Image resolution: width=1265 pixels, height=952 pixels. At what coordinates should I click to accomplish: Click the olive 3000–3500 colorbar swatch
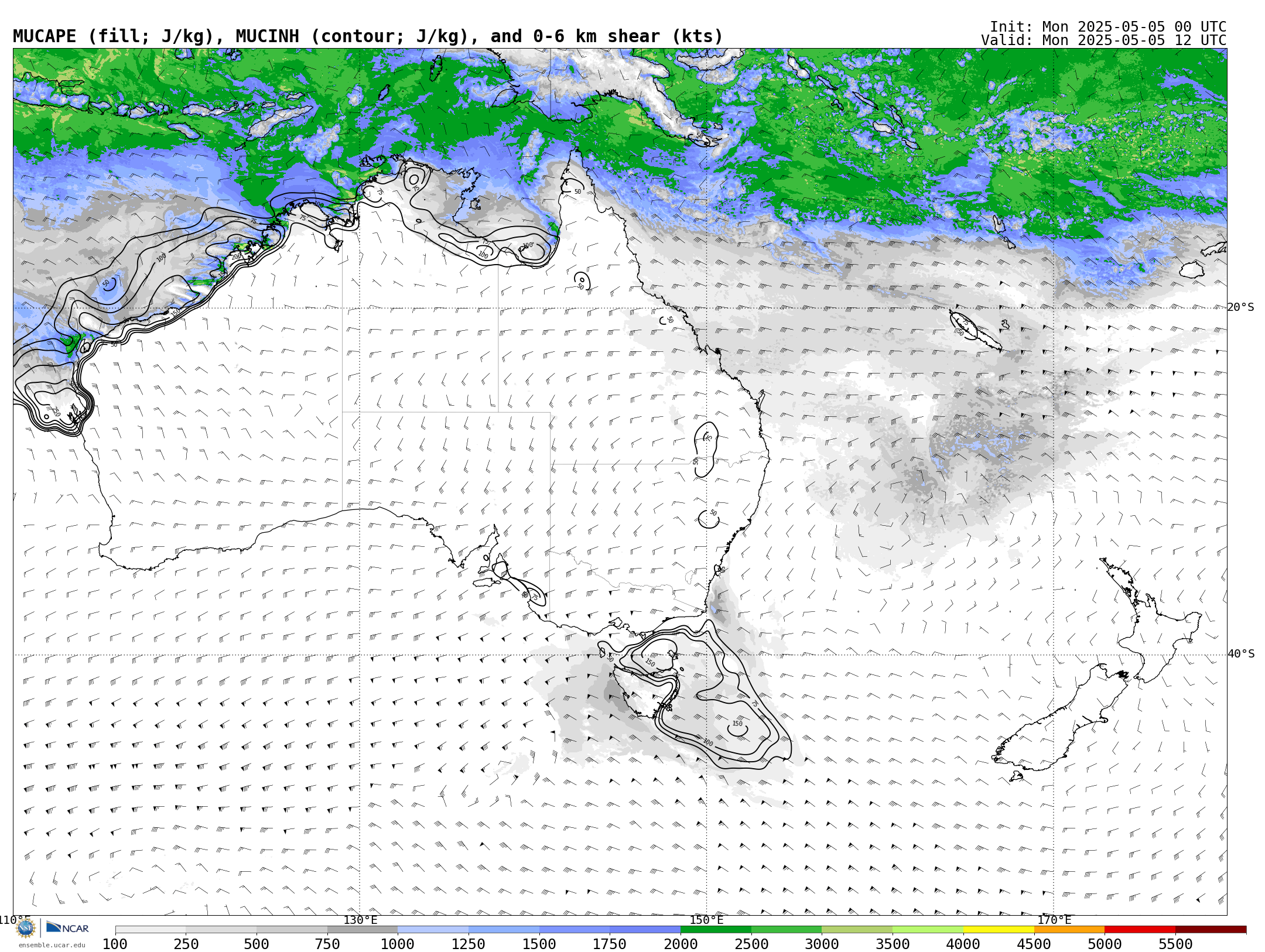[x=857, y=930]
